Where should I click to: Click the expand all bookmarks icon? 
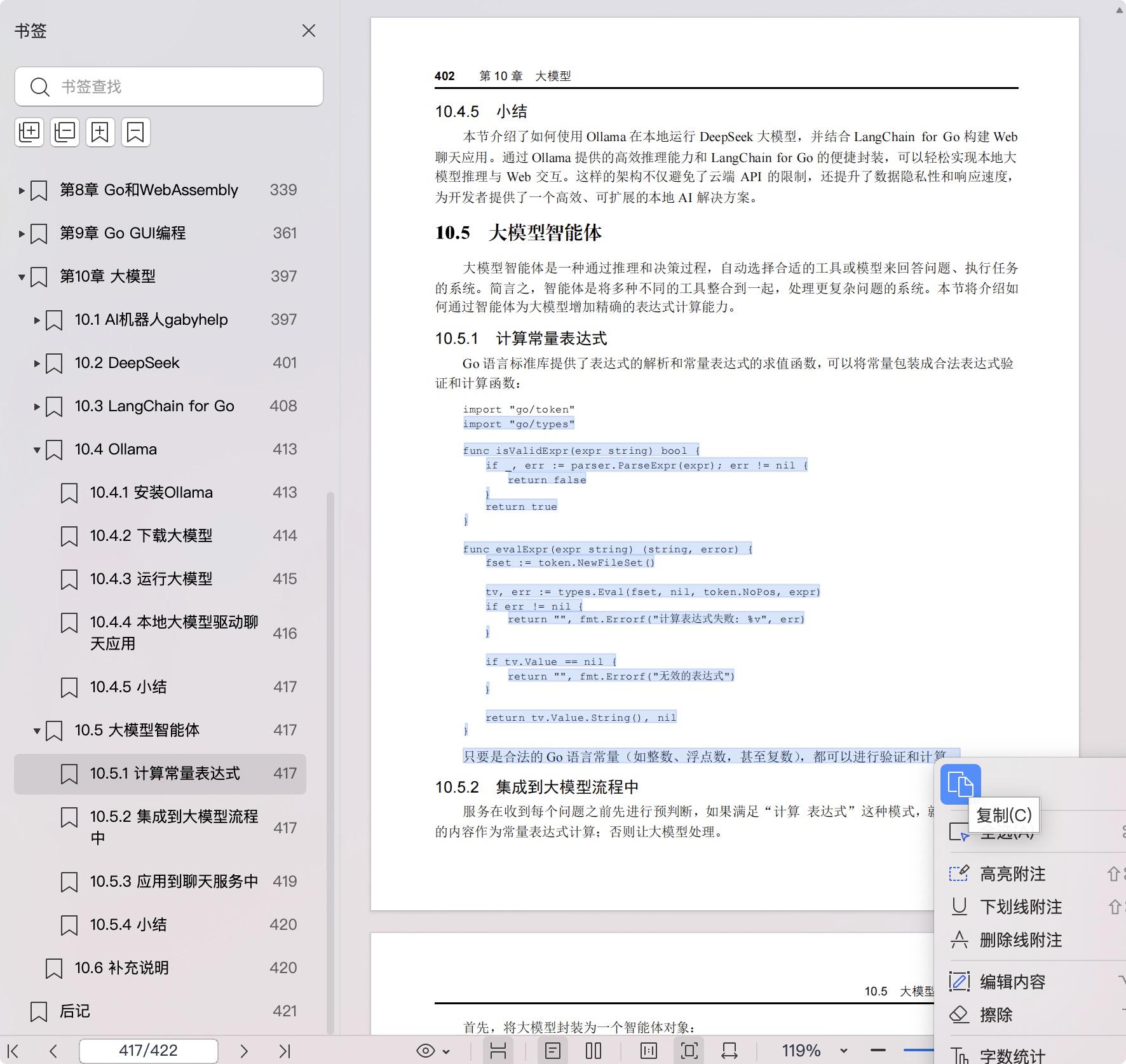coord(29,132)
